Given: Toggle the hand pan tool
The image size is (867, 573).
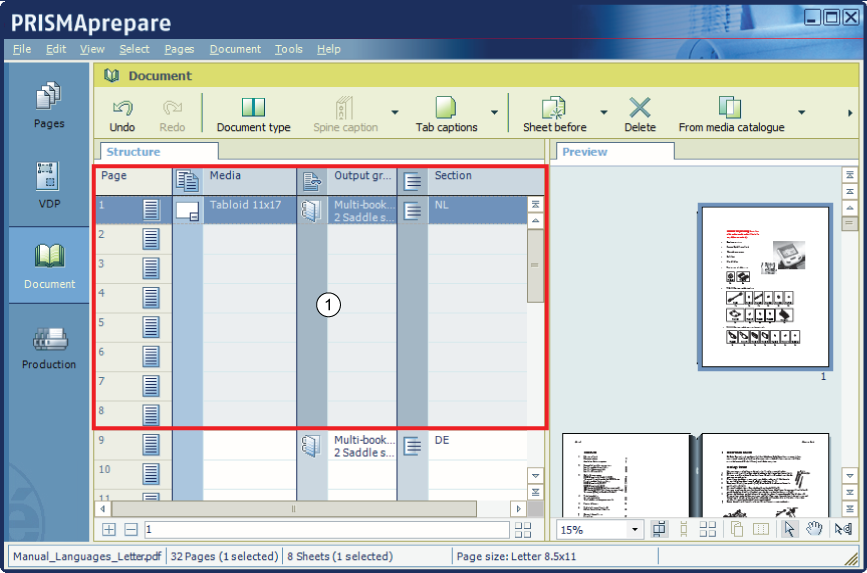Looking at the screenshot, I should [x=814, y=529].
